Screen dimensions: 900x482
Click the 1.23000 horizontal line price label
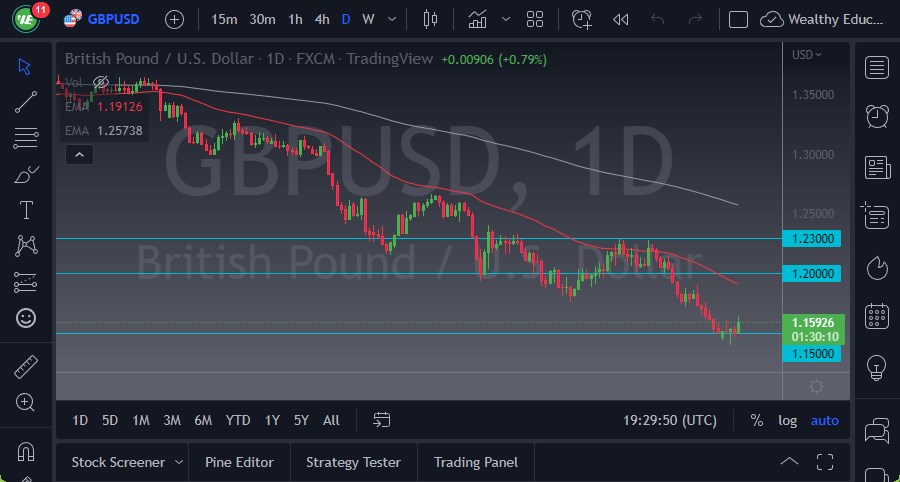[815, 238]
